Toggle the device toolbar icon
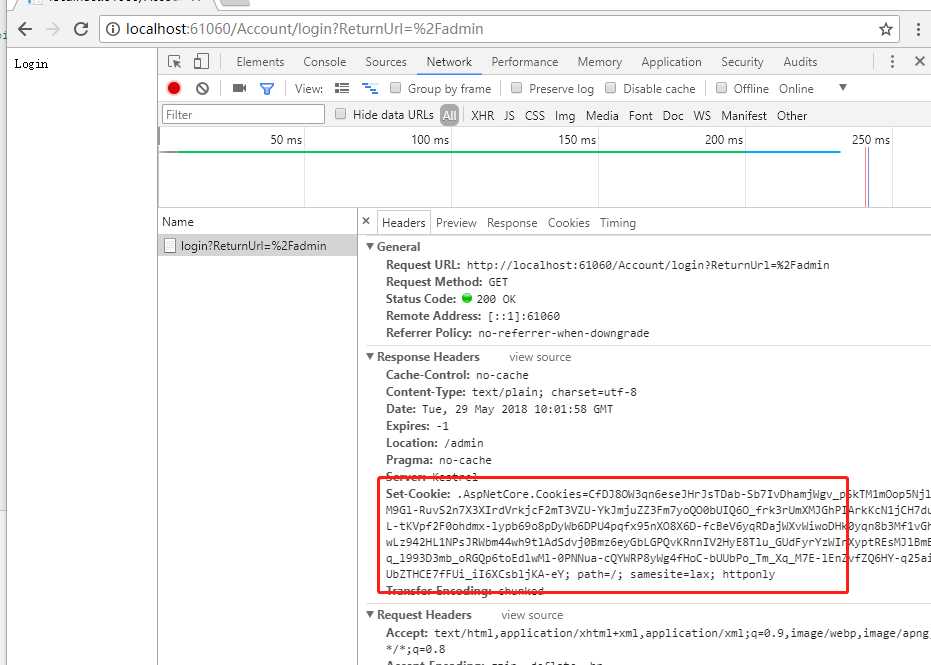This screenshot has height=665, width=931. click(202, 61)
